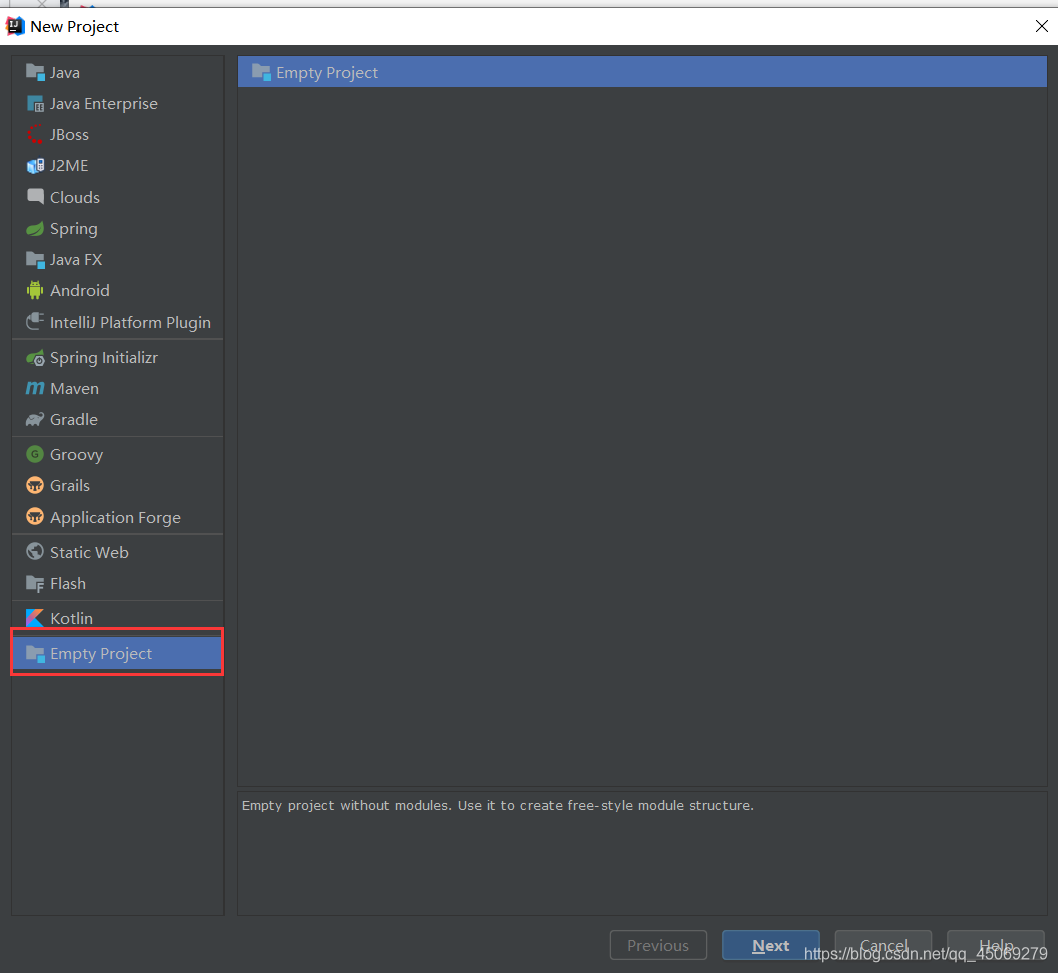Close the New Project dialog
This screenshot has width=1058, height=973.
tap(1041, 26)
